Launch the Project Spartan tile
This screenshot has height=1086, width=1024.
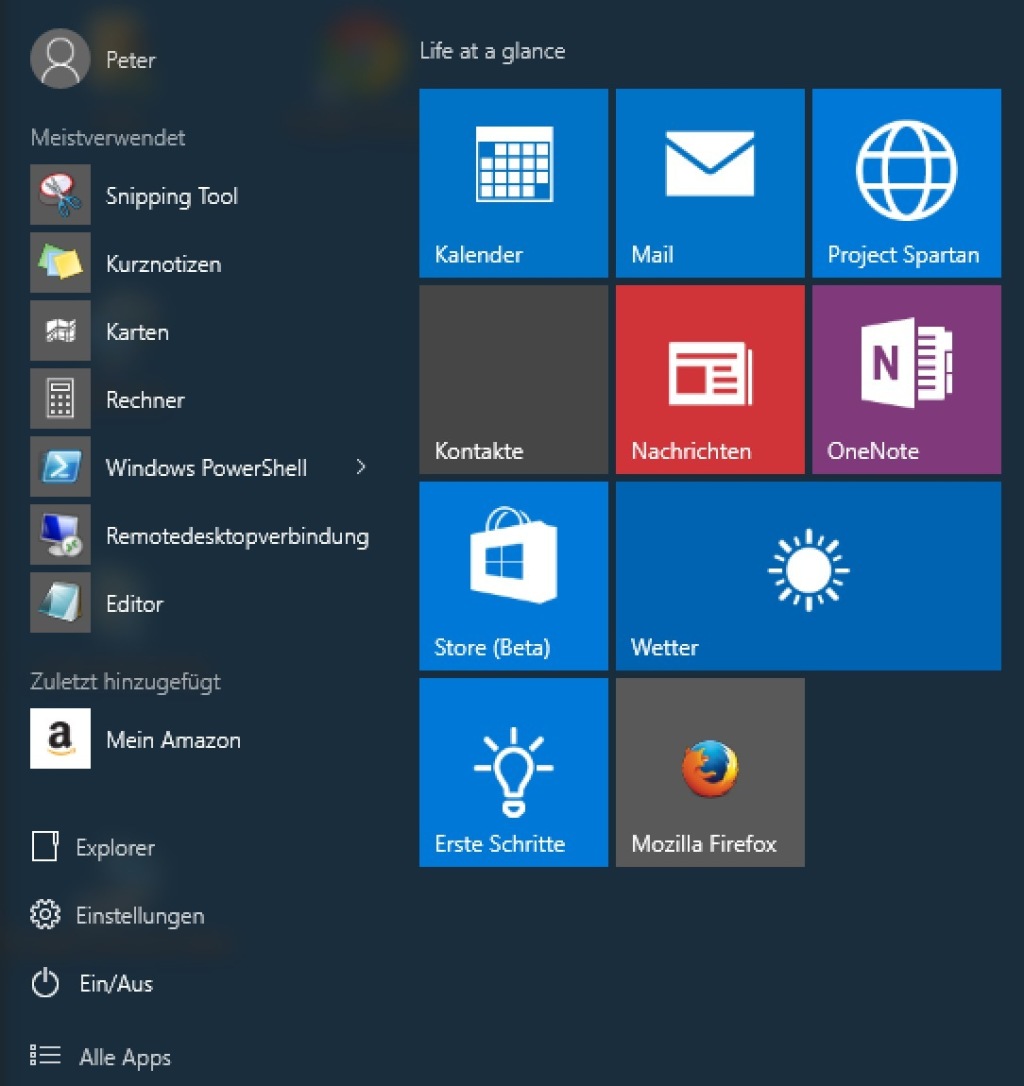906,183
